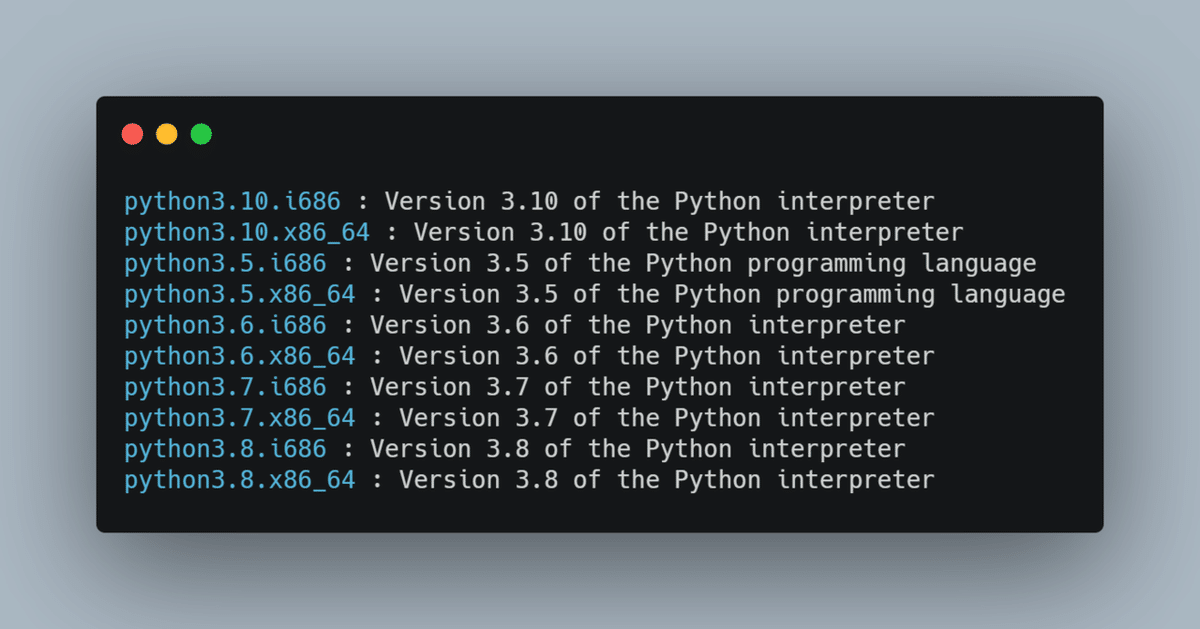Click the python3.5.i686 package name
1200x629 pixels.
coord(225,264)
